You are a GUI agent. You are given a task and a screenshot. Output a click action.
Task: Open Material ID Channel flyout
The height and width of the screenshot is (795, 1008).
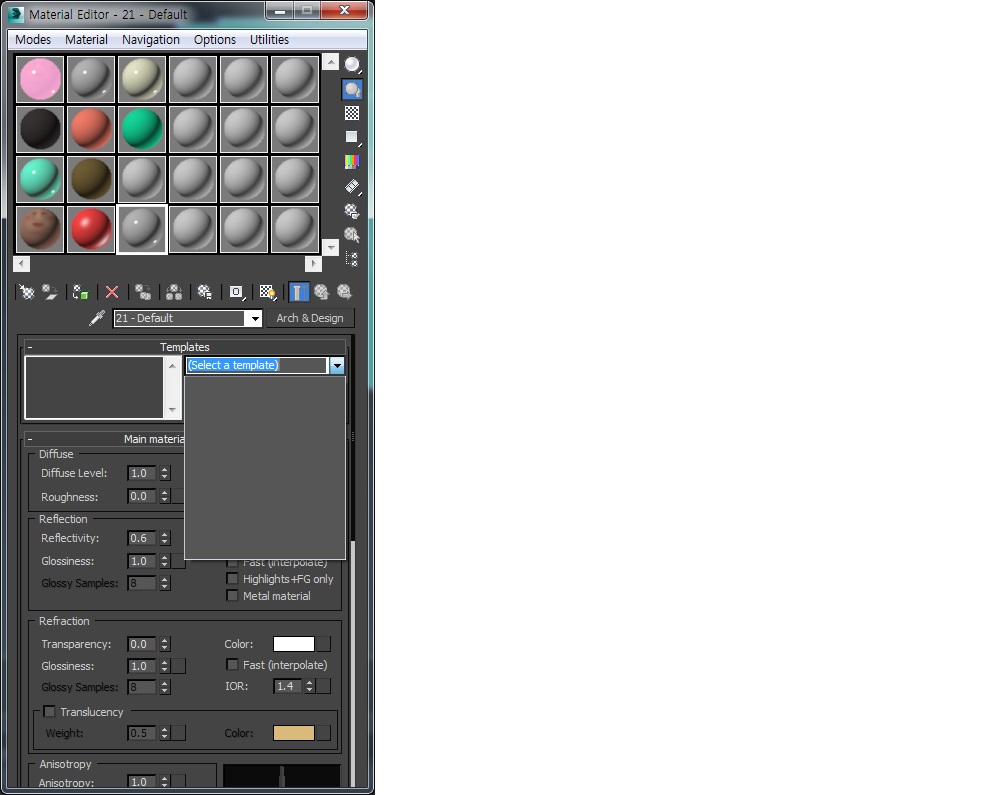(237, 292)
